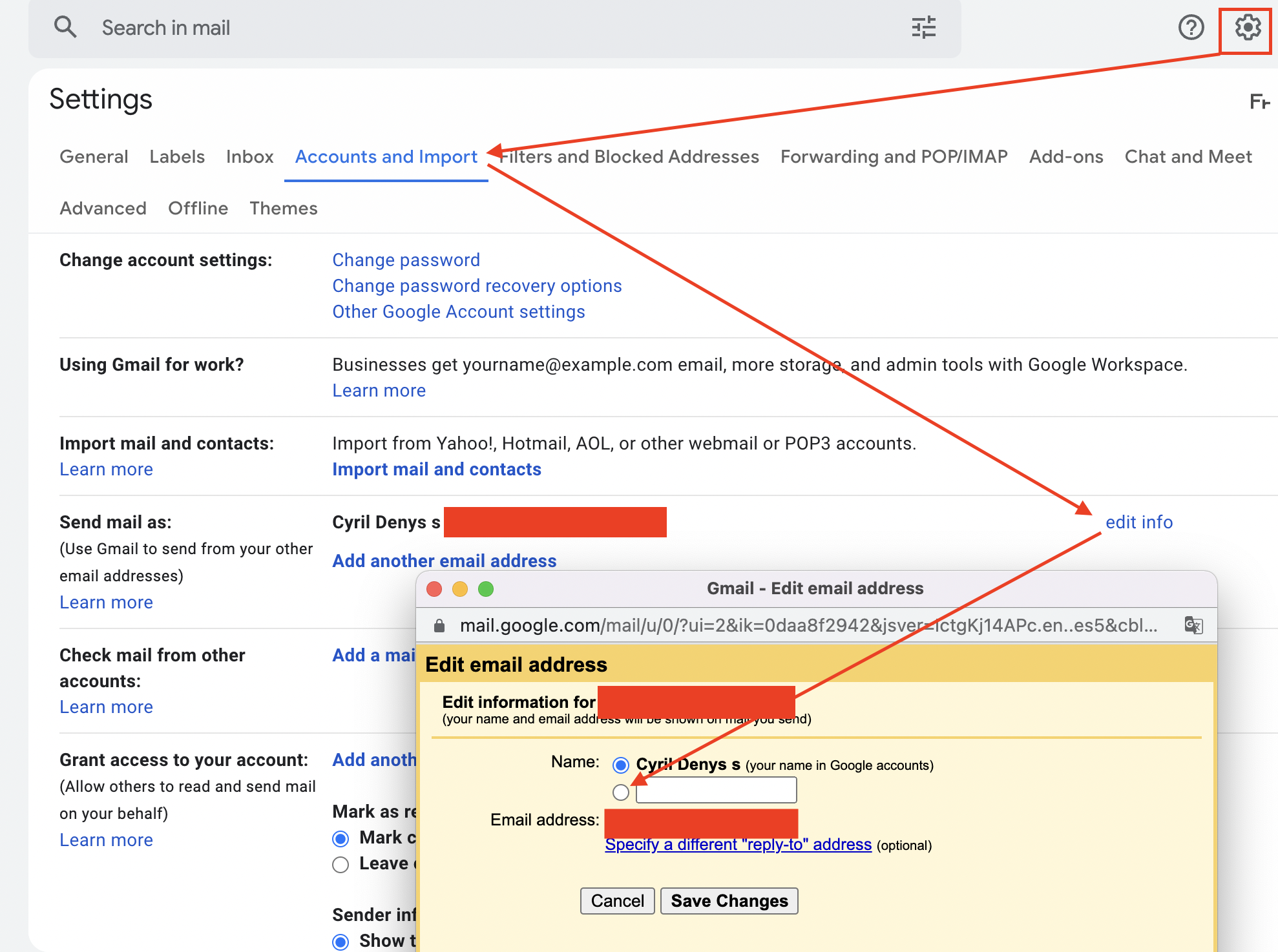Open Change password recovery options link
Screen dimensions: 1278x952
[x=477, y=286]
